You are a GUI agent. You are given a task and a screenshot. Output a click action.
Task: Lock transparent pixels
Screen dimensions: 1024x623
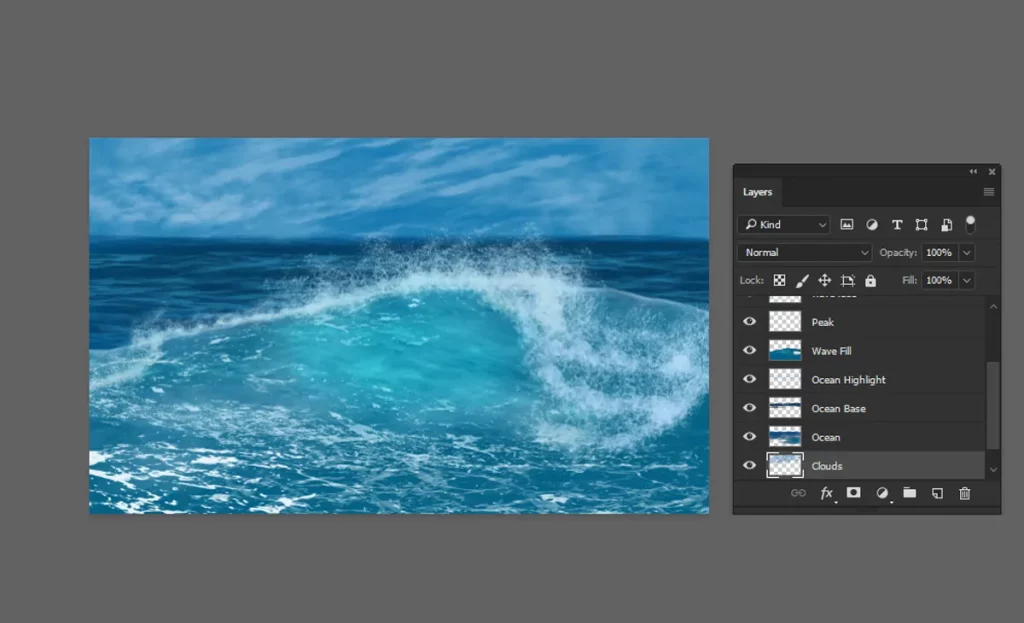coord(779,280)
